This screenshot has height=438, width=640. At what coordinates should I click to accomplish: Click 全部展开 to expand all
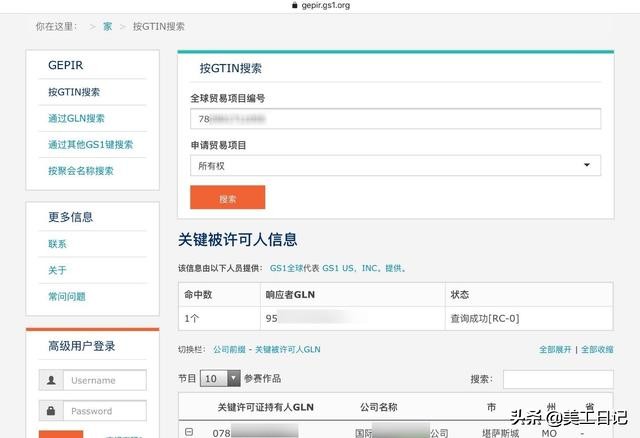tap(555, 349)
